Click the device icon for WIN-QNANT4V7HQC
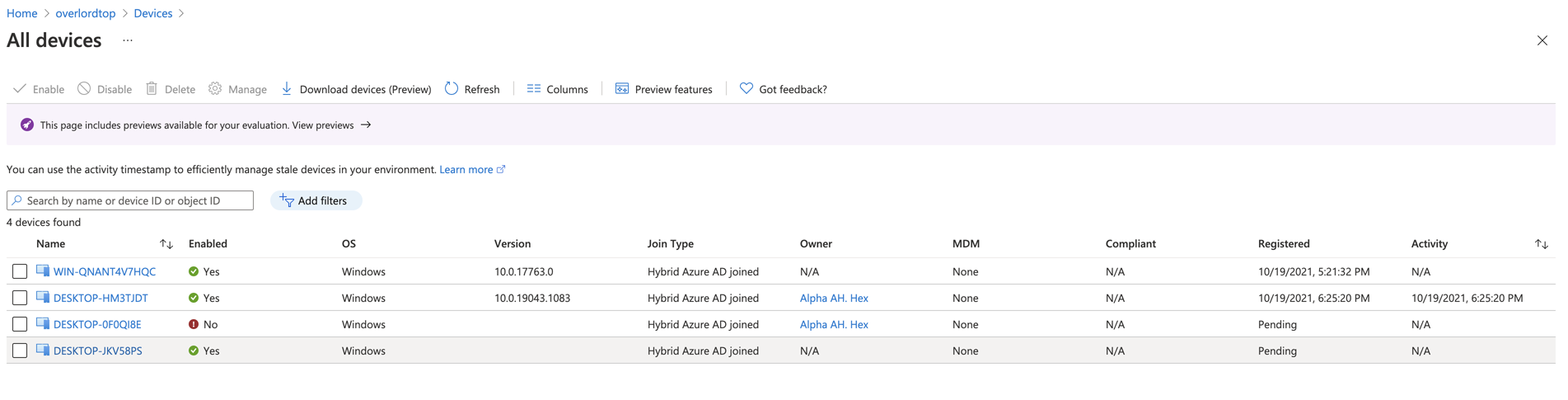The image size is (1568, 400). tap(43, 271)
